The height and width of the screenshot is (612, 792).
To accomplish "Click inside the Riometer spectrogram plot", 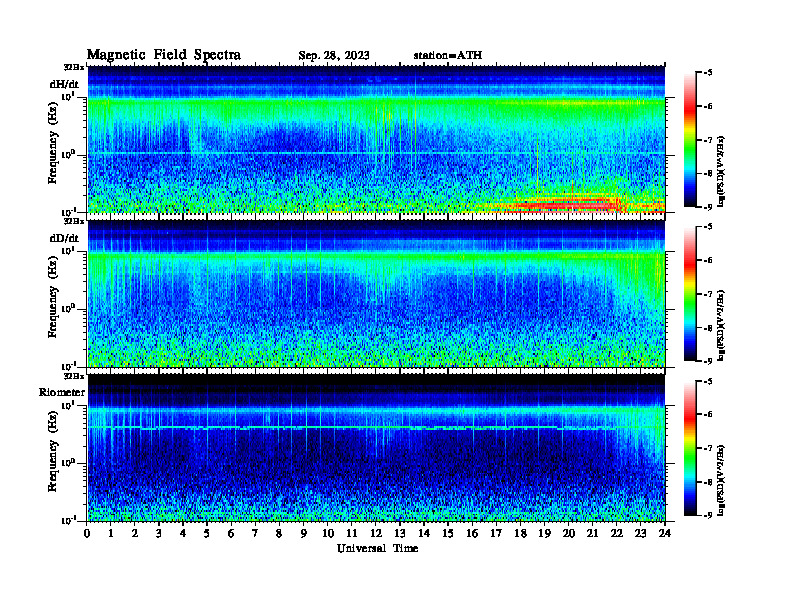I will click(x=376, y=448).
